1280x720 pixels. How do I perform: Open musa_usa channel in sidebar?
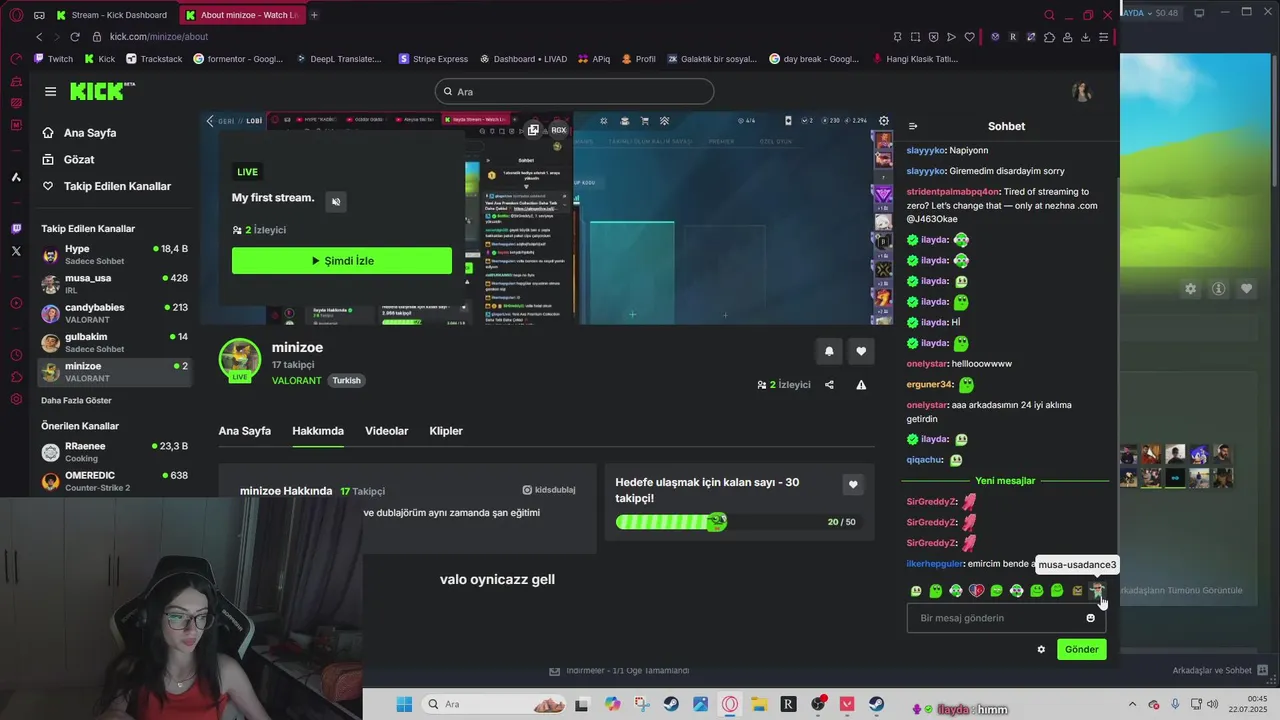click(115, 284)
